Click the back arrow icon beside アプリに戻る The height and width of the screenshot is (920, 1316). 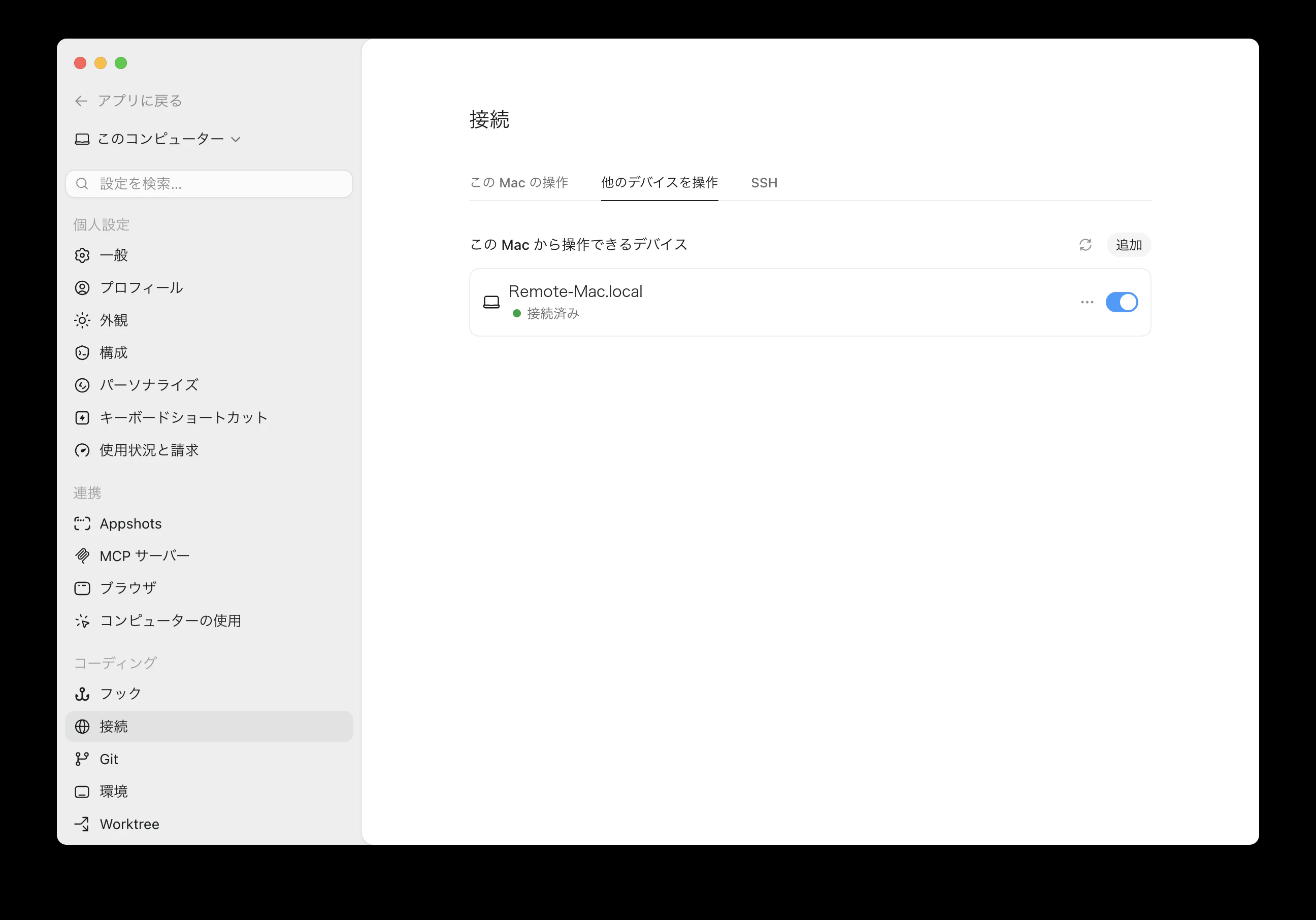tap(81, 101)
